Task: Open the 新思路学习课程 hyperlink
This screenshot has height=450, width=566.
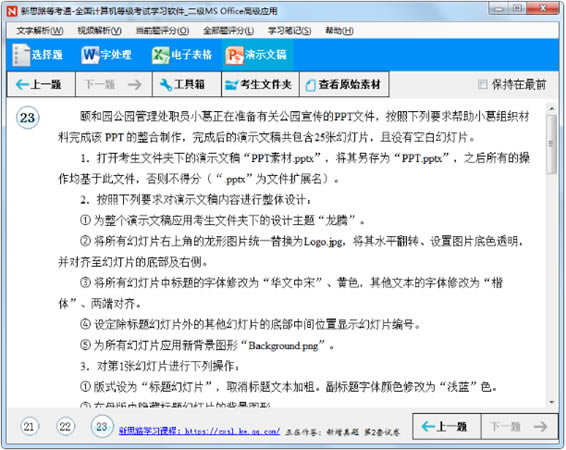Action: 199,431
